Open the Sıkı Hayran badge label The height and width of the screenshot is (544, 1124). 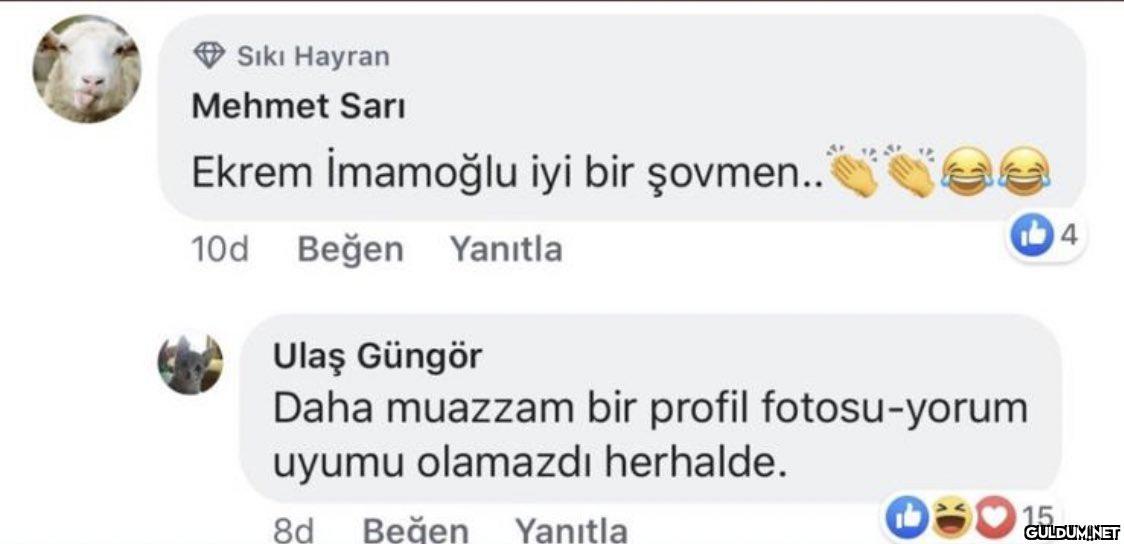[x=312, y=56]
